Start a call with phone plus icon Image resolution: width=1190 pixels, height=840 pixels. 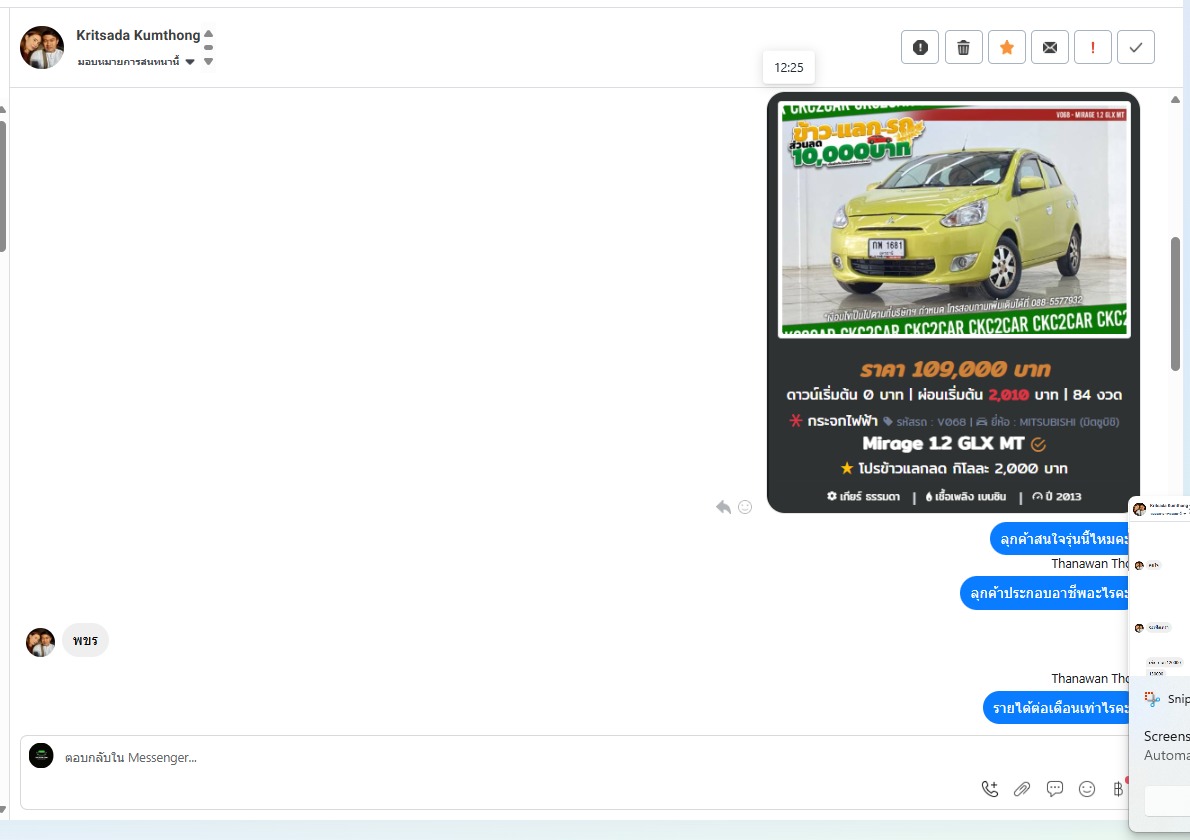(990, 789)
